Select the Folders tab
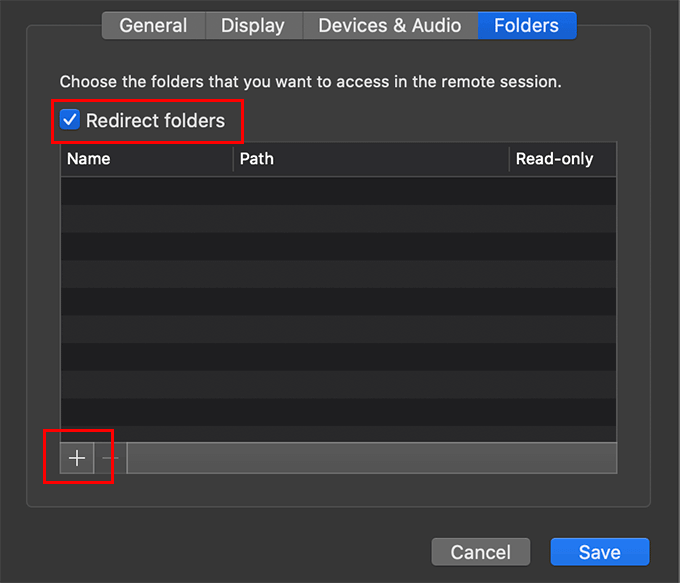Screen dimensions: 680x583 pos(527,26)
